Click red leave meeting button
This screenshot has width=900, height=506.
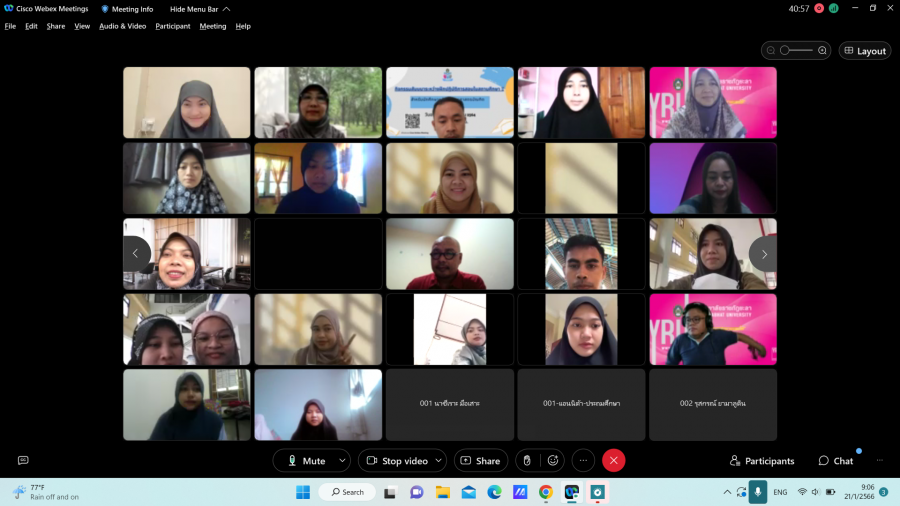[x=614, y=460]
